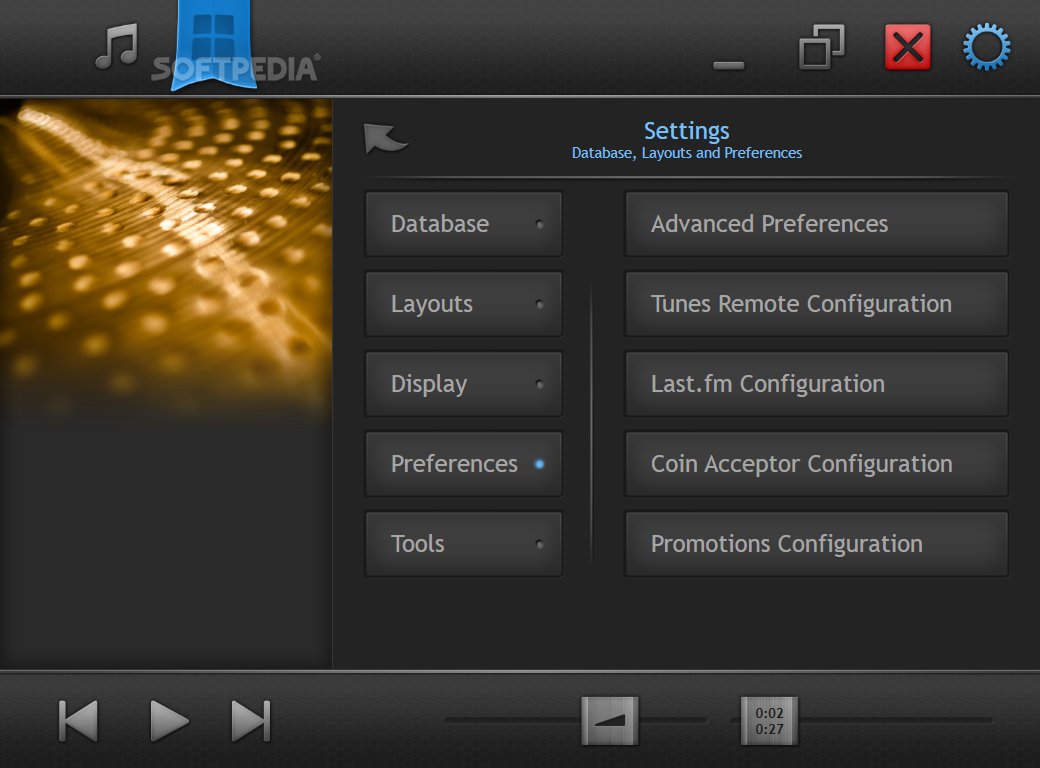Click the 'Settings' heading text
This screenshot has width=1040, height=768.
(686, 131)
